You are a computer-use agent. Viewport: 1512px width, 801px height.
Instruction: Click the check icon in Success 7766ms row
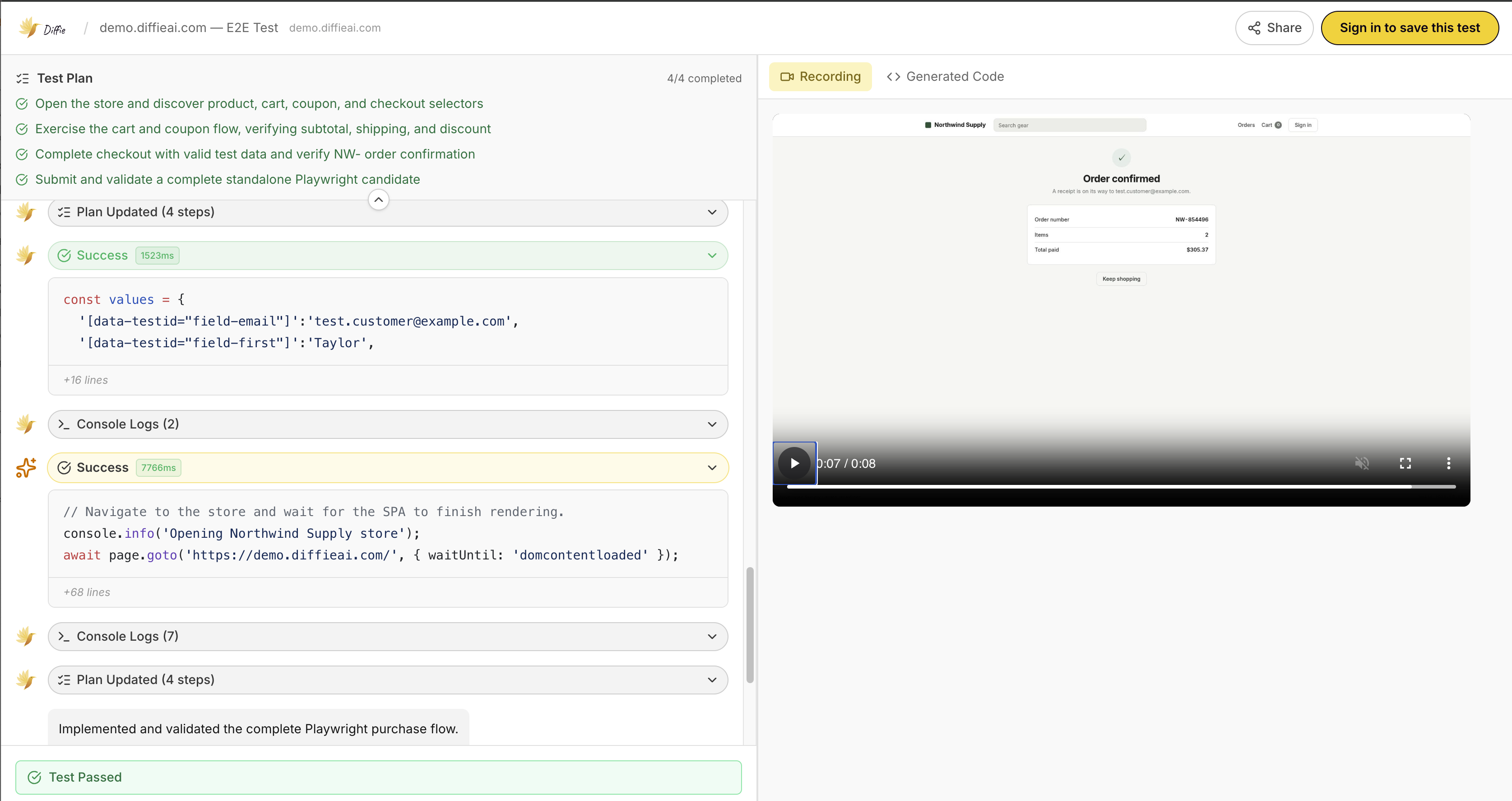tap(64, 467)
